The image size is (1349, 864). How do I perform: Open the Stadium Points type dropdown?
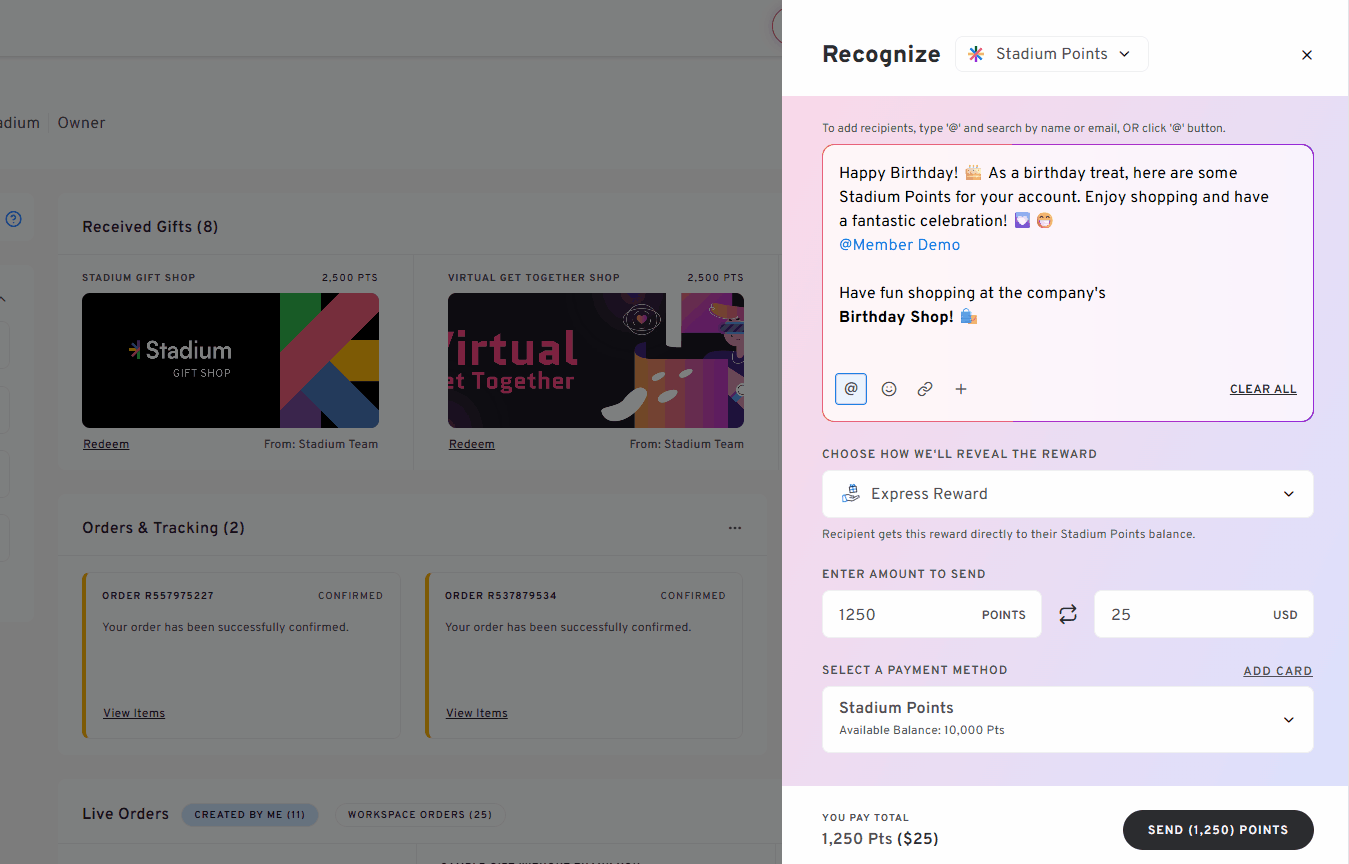pos(1052,54)
